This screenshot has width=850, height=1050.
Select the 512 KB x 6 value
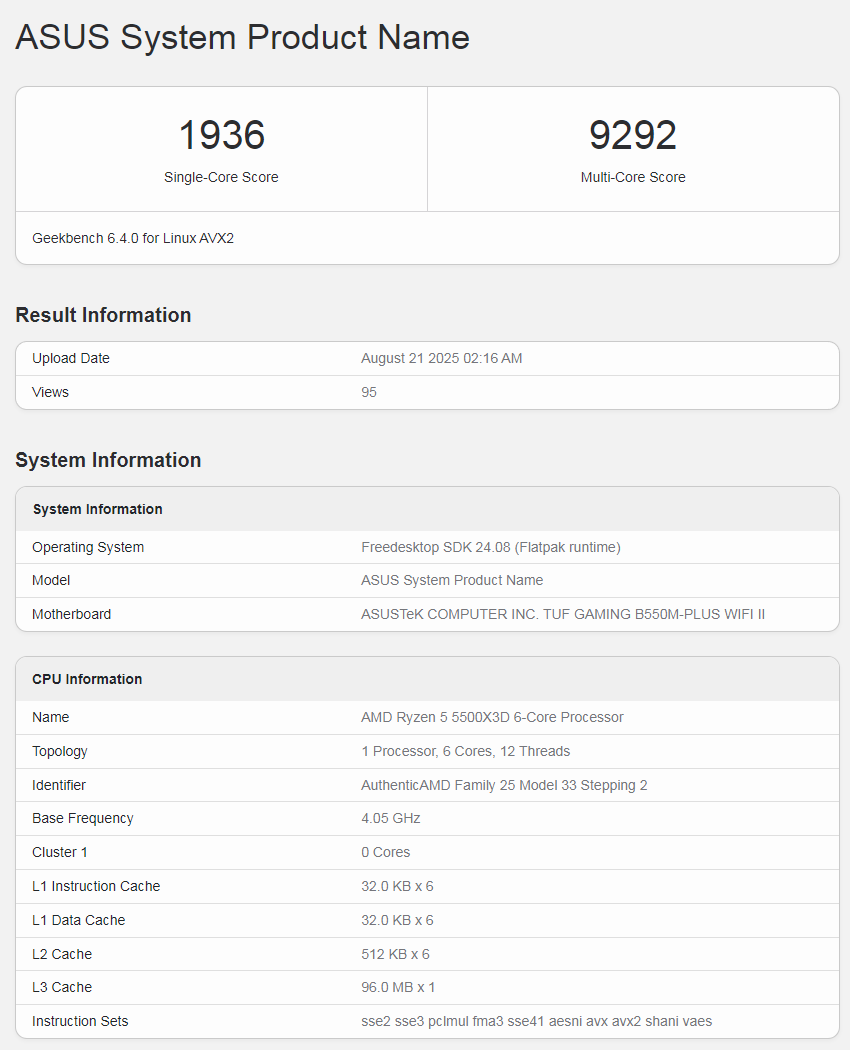coord(395,954)
